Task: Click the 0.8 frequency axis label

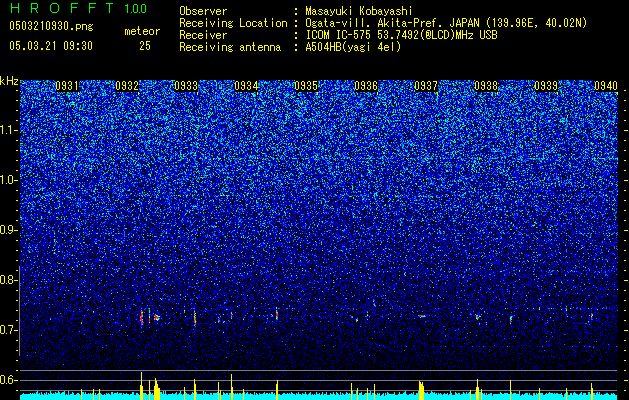Action: [7, 280]
